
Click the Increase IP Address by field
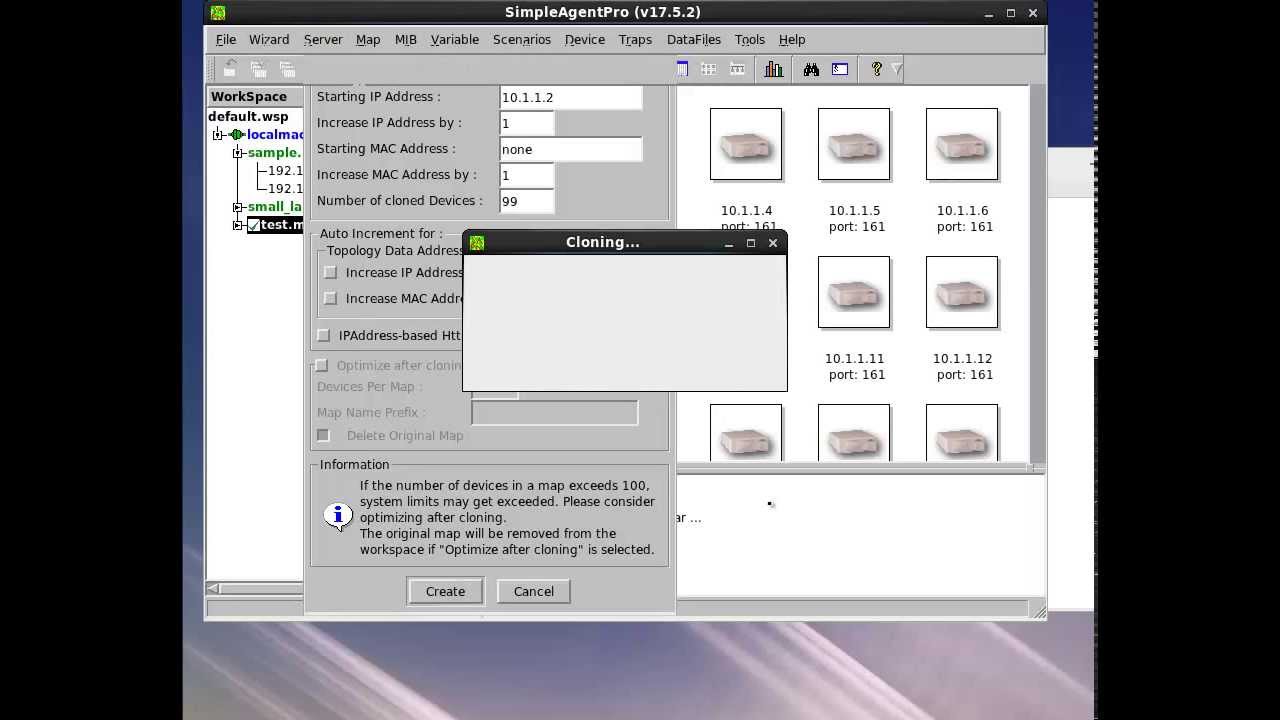527,123
